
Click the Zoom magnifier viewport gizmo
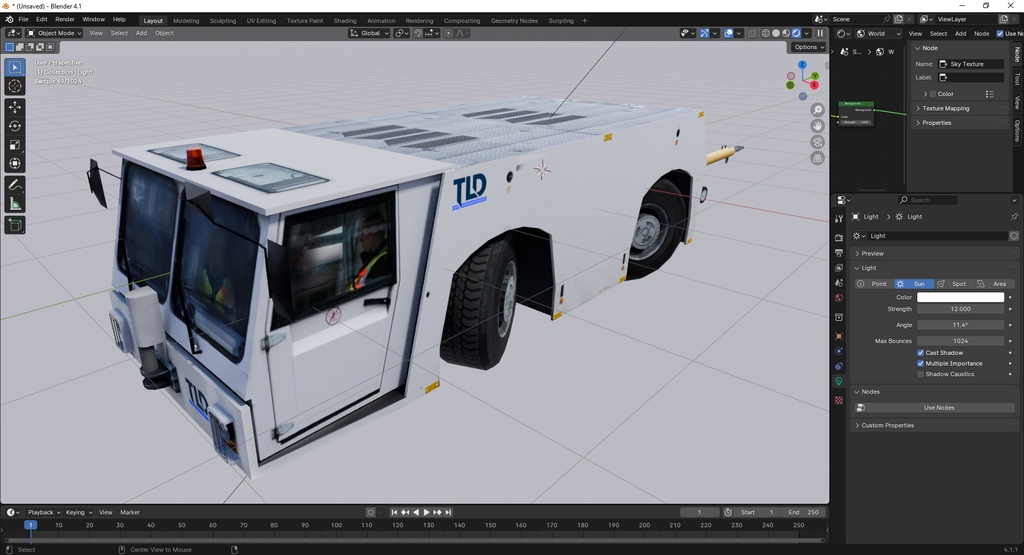pyautogui.click(x=817, y=110)
